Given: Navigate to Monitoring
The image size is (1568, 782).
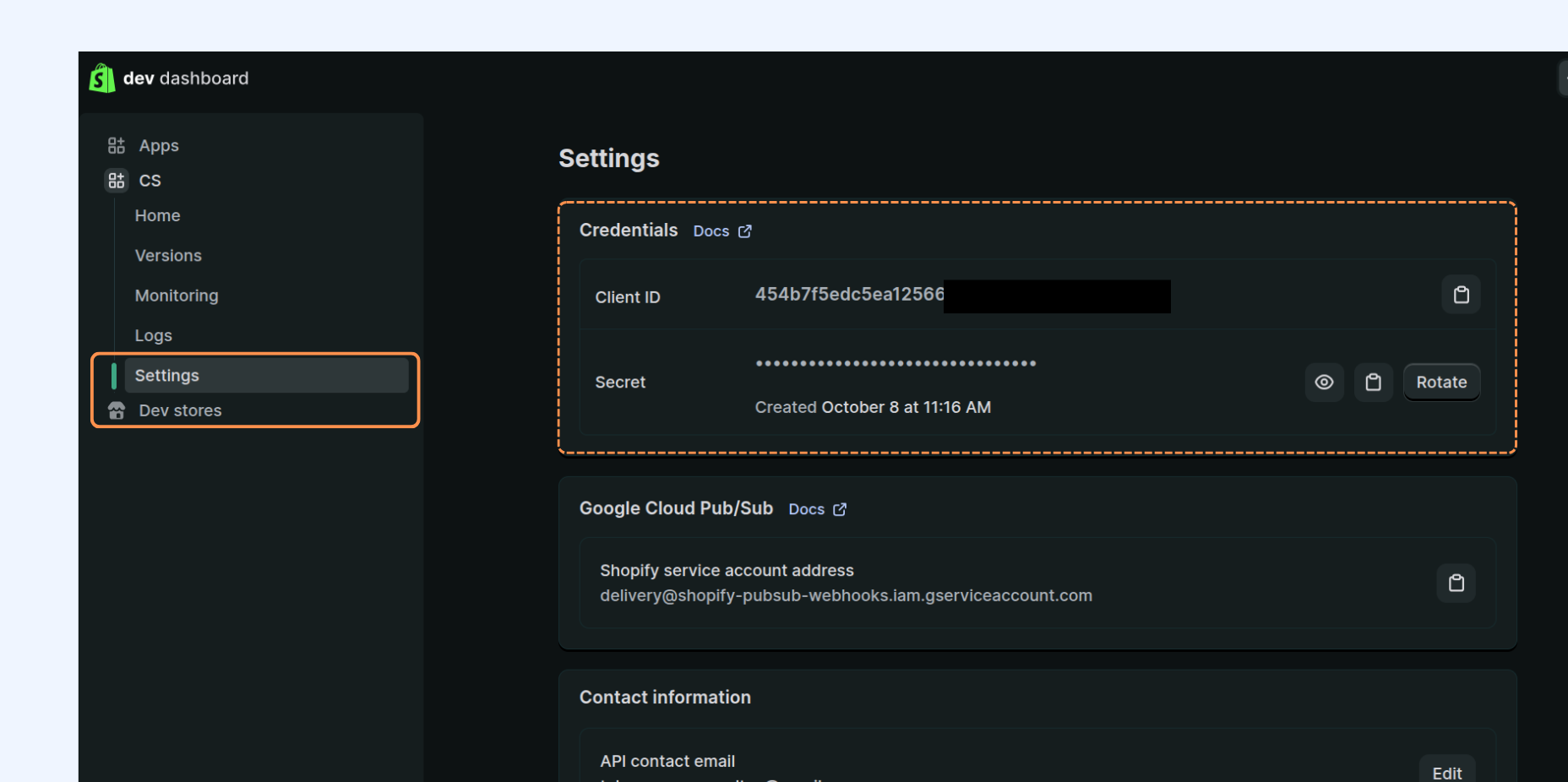Looking at the screenshot, I should click(177, 296).
